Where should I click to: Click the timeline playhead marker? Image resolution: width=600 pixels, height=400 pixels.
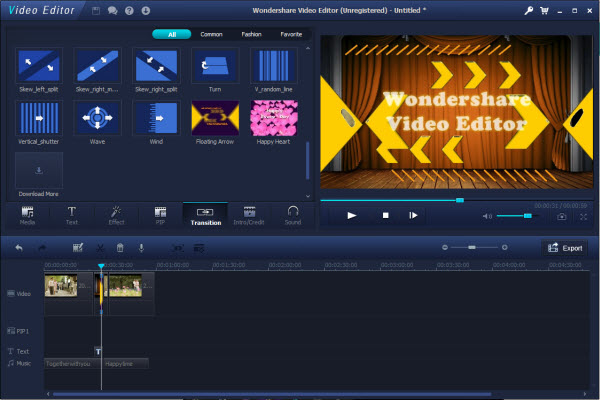pyautogui.click(x=101, y=266)
